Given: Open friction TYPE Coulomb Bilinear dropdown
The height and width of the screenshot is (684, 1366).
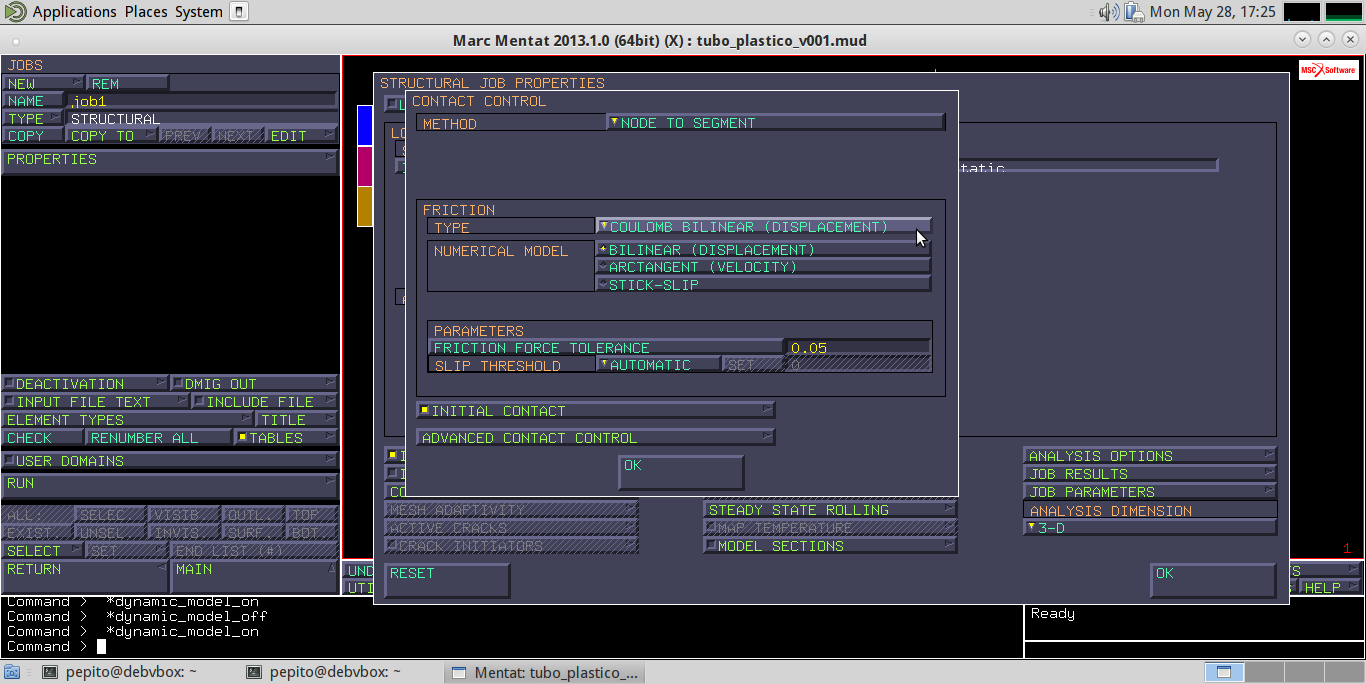Looking at the screenshot, I should click(764, 227).
